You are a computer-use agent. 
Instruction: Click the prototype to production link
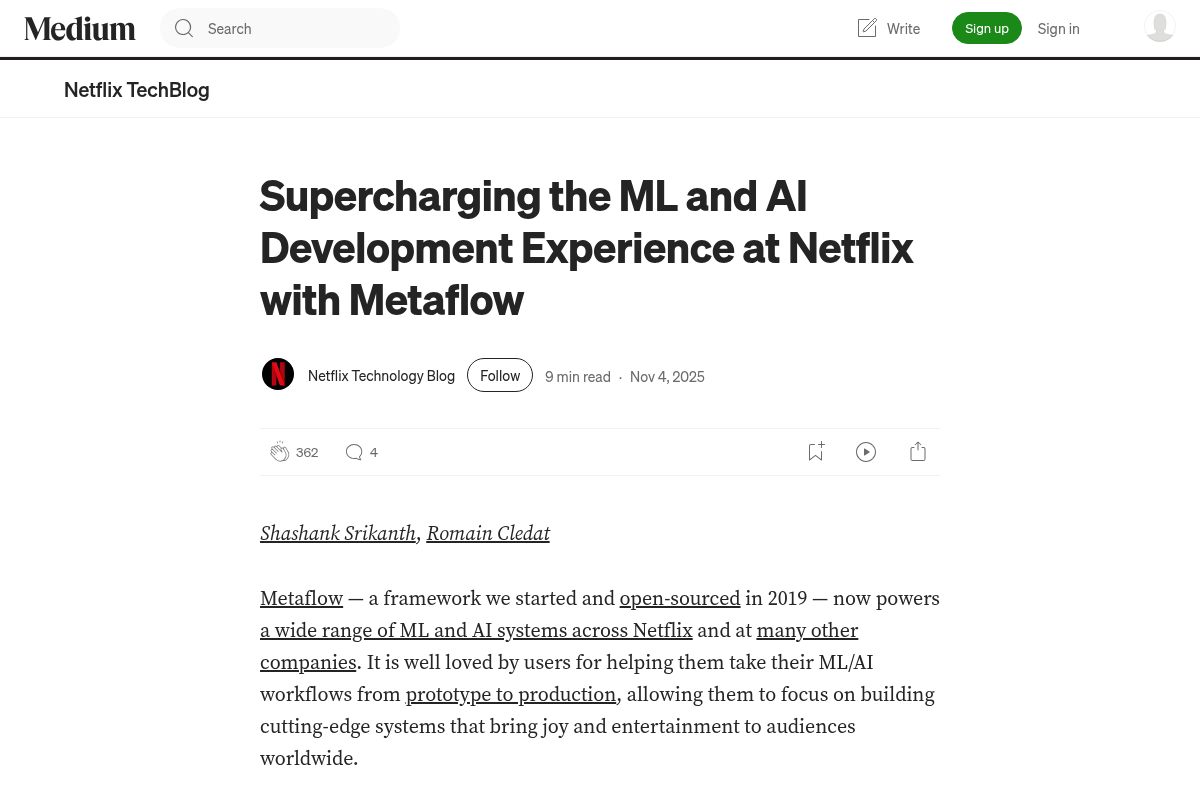(510, 694)
